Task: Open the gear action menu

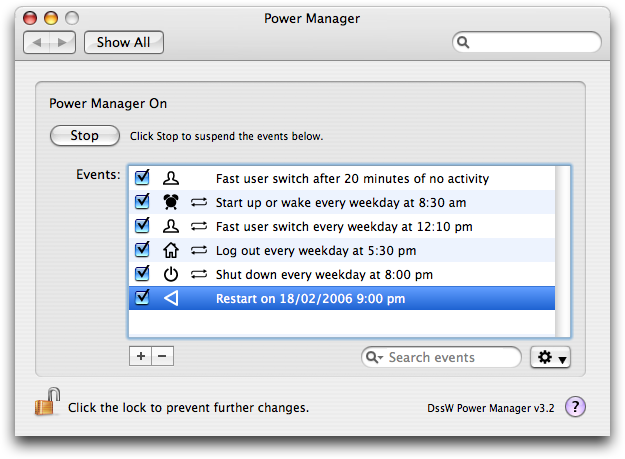Action: click(x=550, y=358)
